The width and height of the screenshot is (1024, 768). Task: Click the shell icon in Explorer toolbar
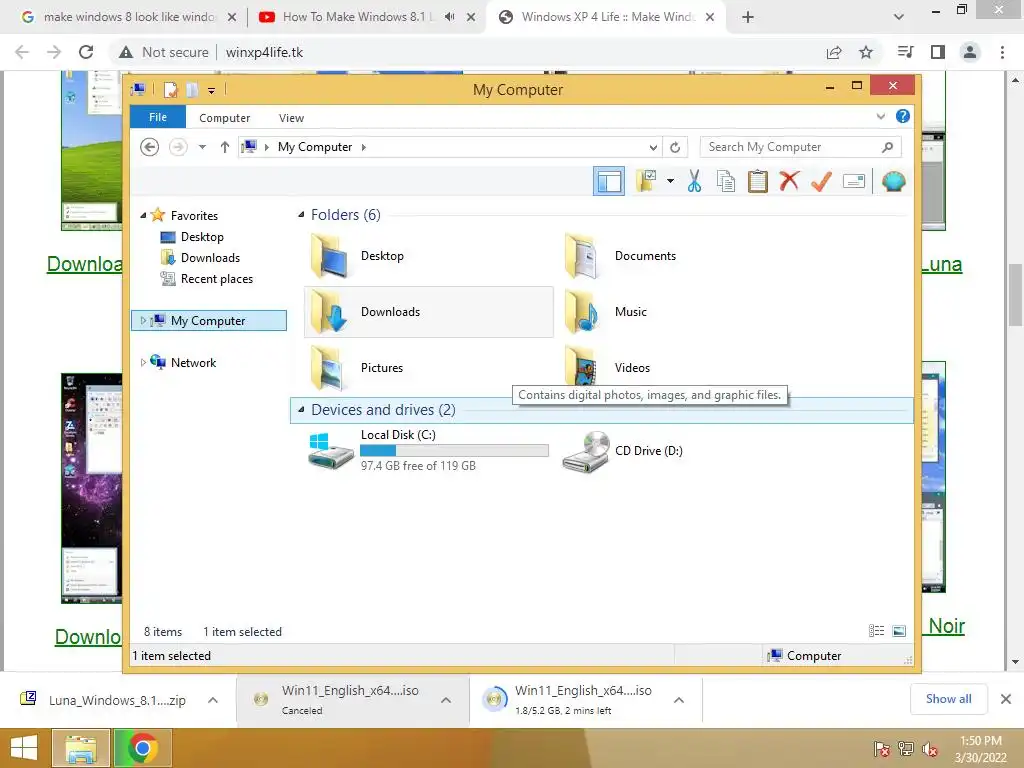pyautogui.click(x=893, y=181)
